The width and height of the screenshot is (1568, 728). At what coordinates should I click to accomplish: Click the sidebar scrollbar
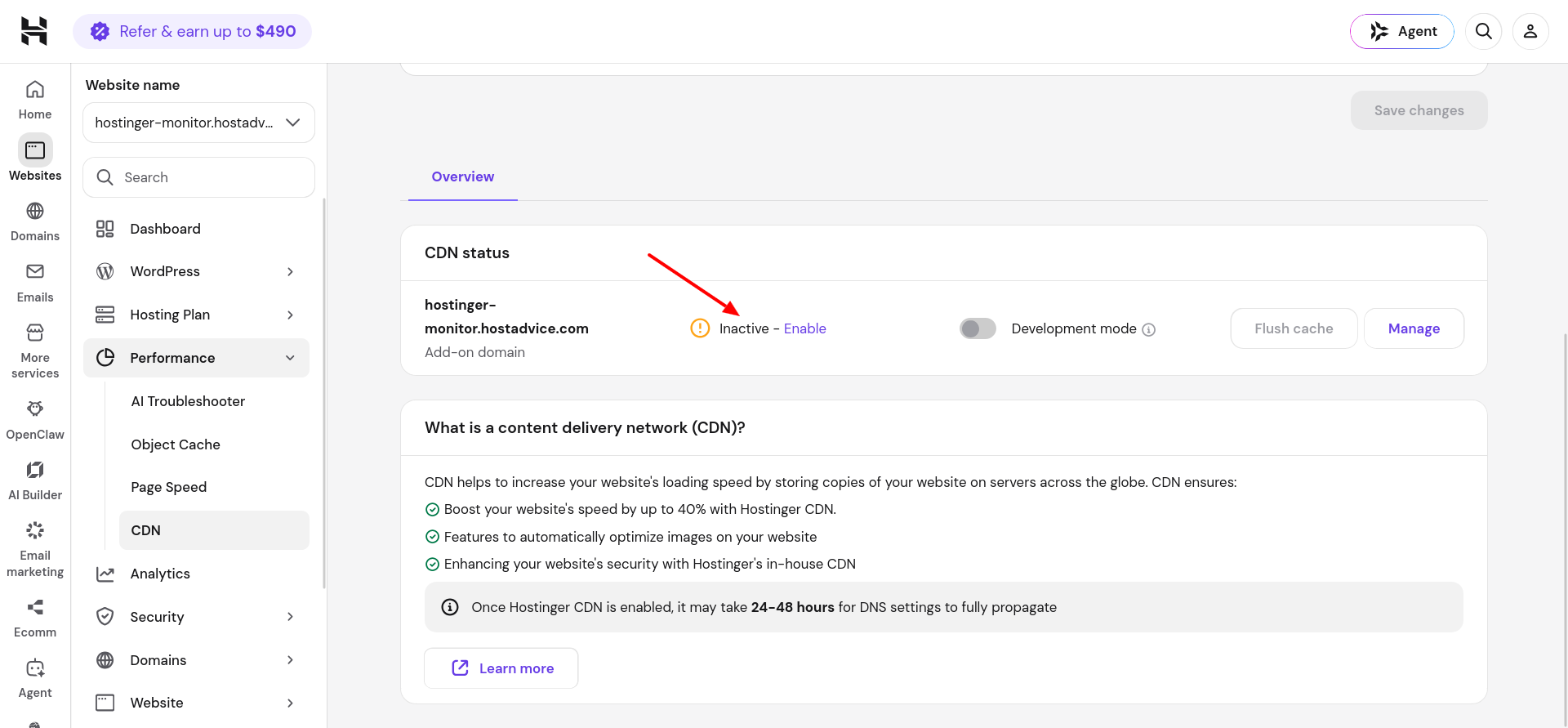[x=324, y=392]
